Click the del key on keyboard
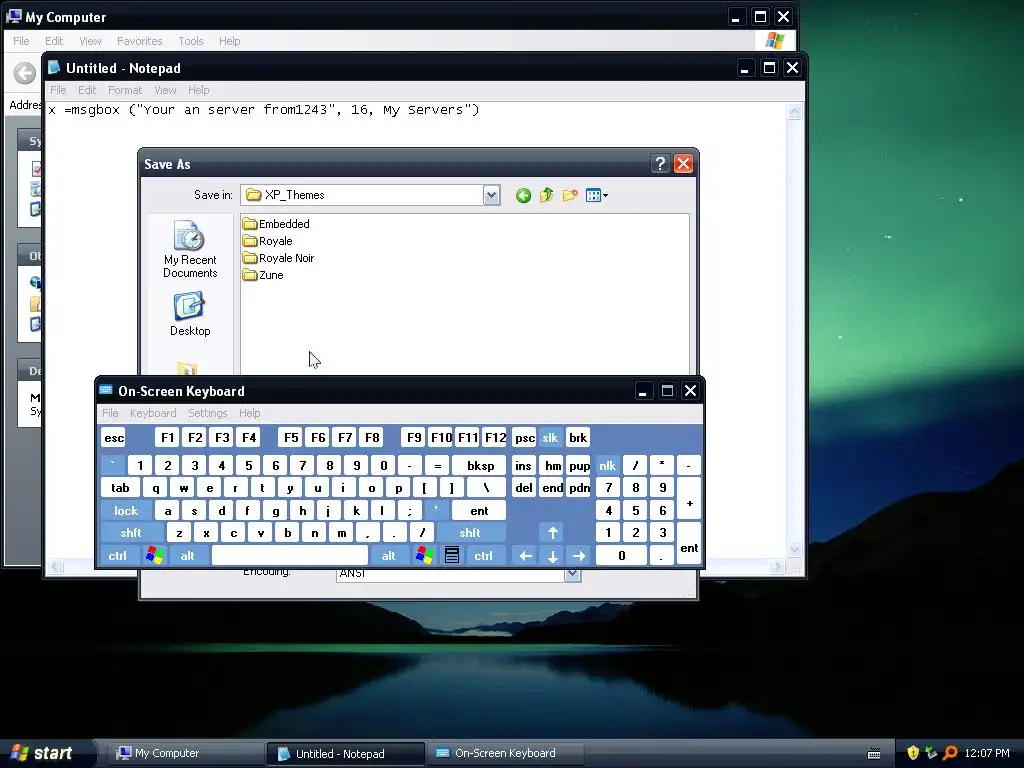The height and width of the screenshot is (768, 1024). click(524, 488)
